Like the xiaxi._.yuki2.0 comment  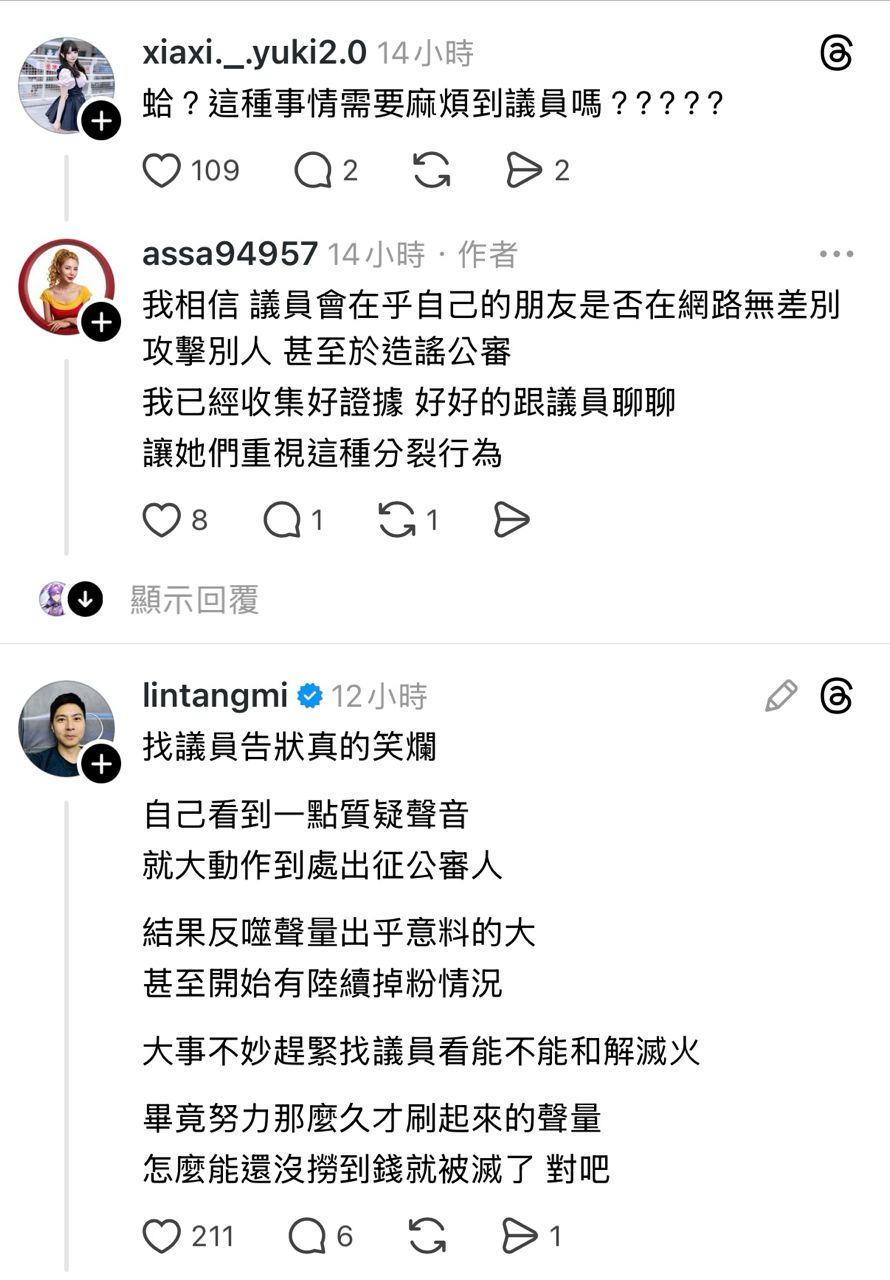(x=162, y=171)
